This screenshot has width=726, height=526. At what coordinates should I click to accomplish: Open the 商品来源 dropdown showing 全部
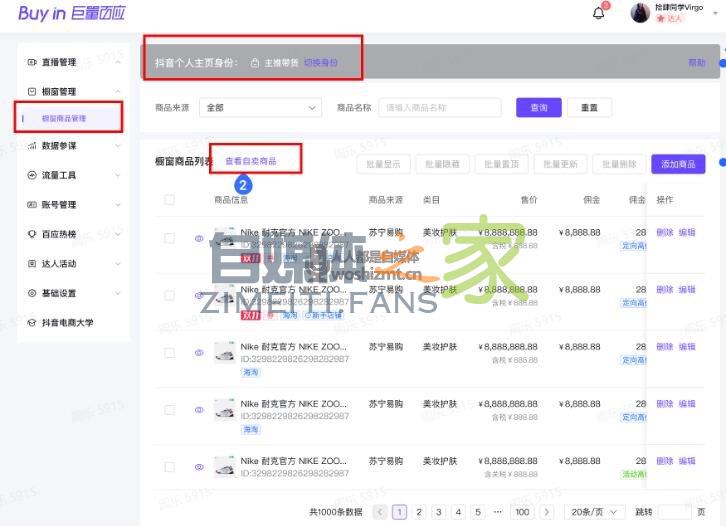[260, 108]
